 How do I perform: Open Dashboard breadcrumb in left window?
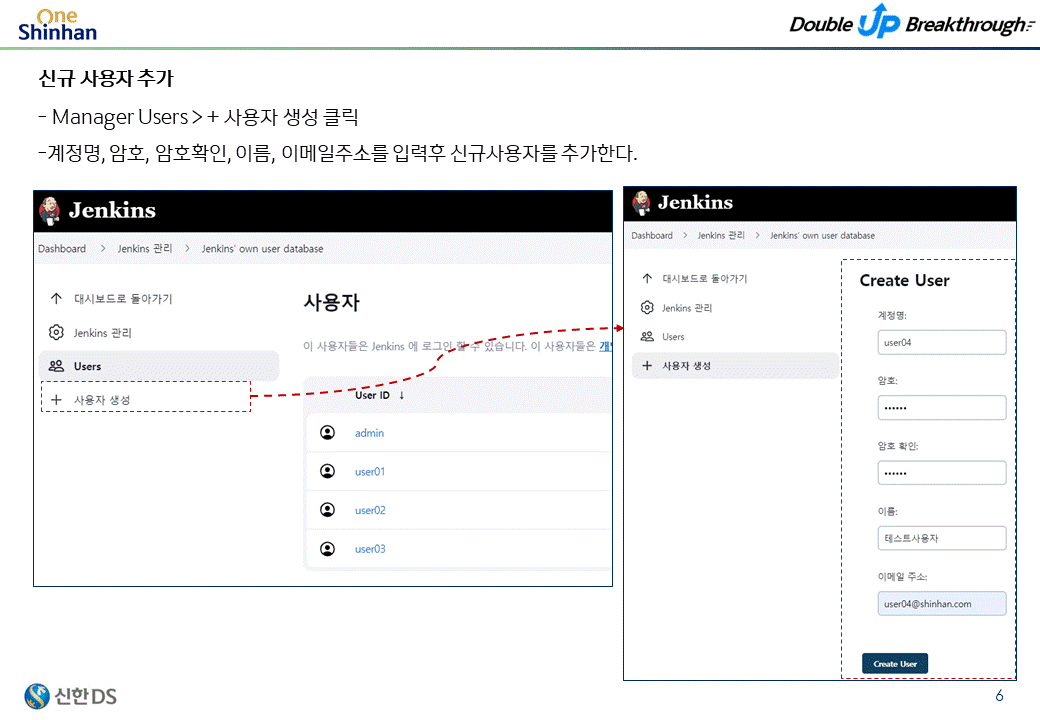(62, 249)
